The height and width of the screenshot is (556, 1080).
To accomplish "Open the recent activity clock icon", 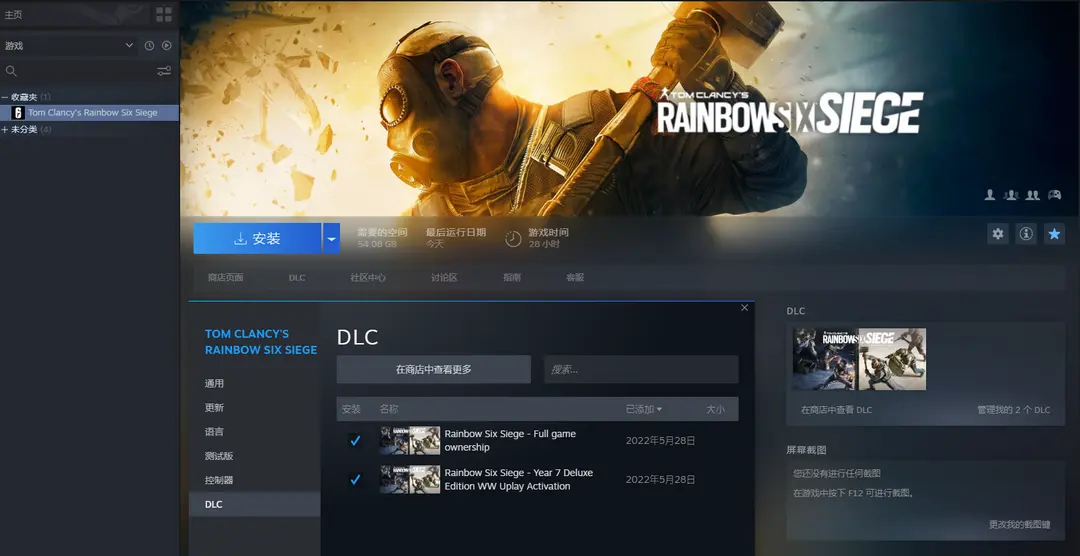I will pyautogui.click(x=149, y=45).
